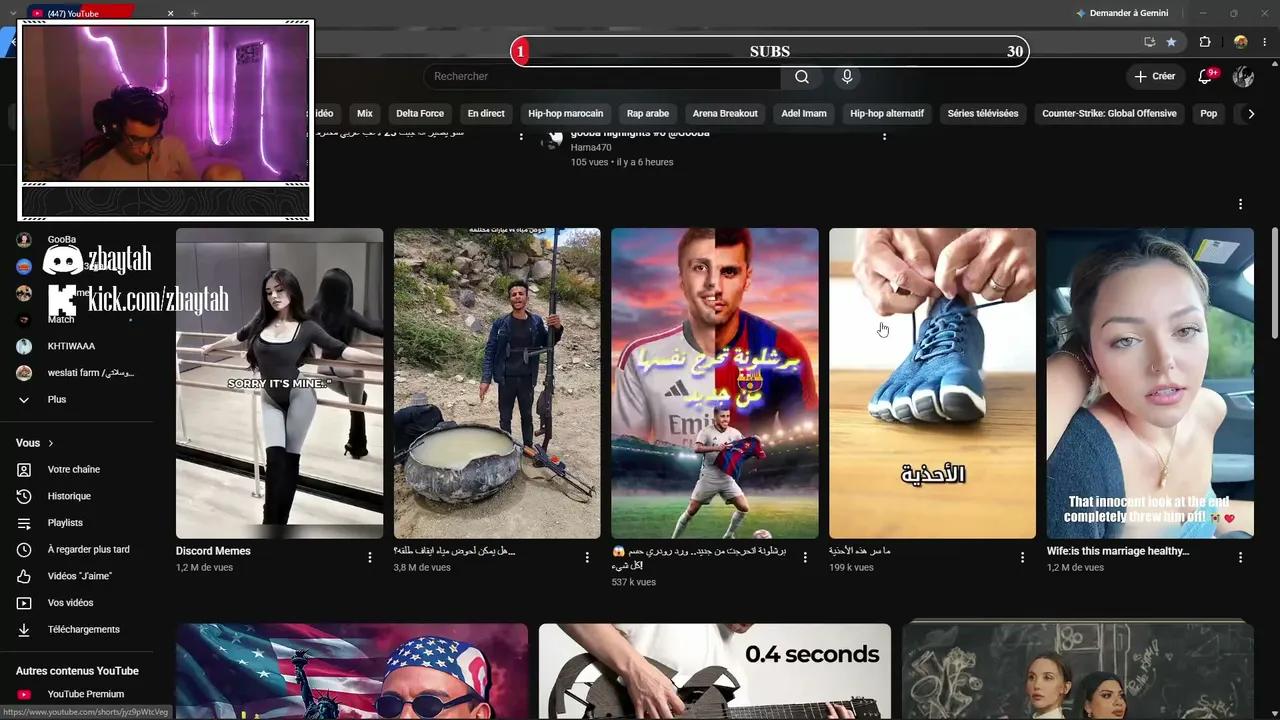This screenshot has height=720, width=1280.
Task: Open options menu for Discord Memes short
Action: (370, 558)
